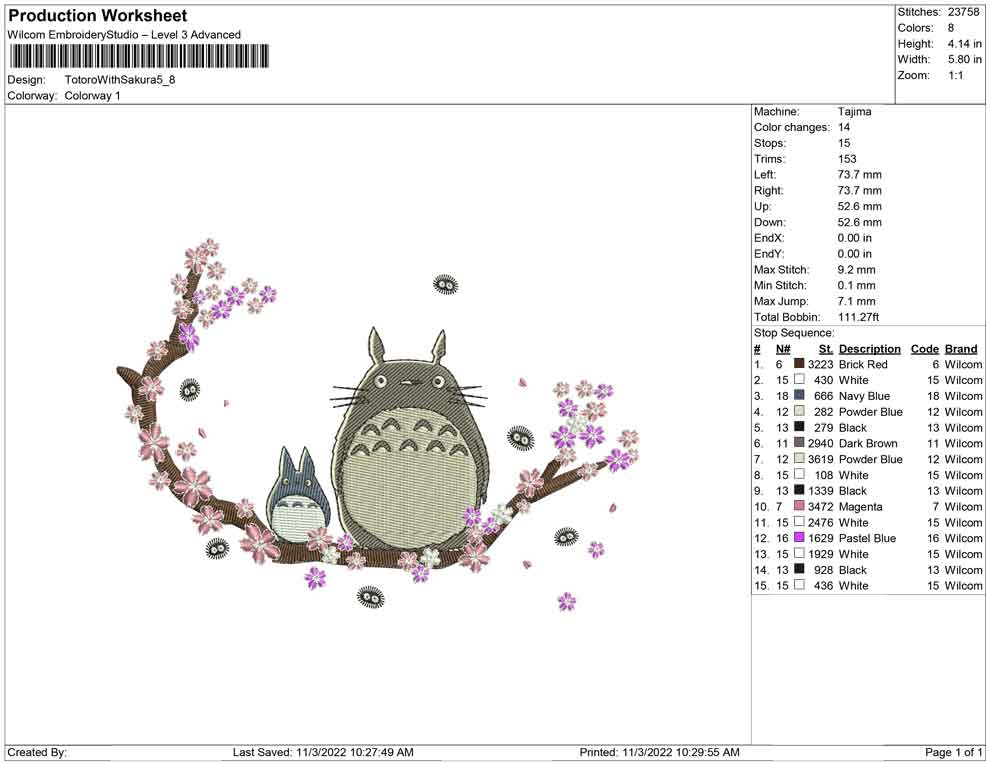Click the Page 1 of 1 footer text

pyautogui.click(x=953, y=752)
